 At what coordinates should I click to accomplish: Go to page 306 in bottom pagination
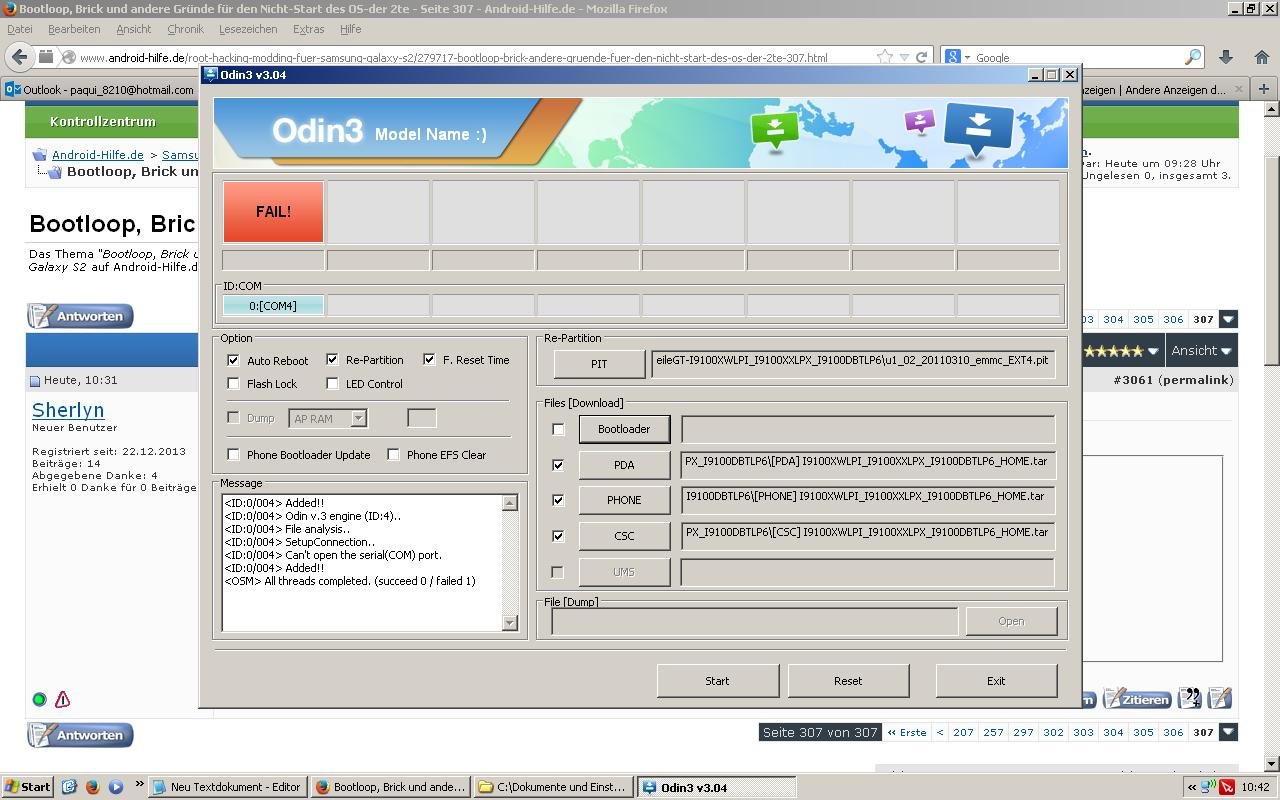(1173, 732)
